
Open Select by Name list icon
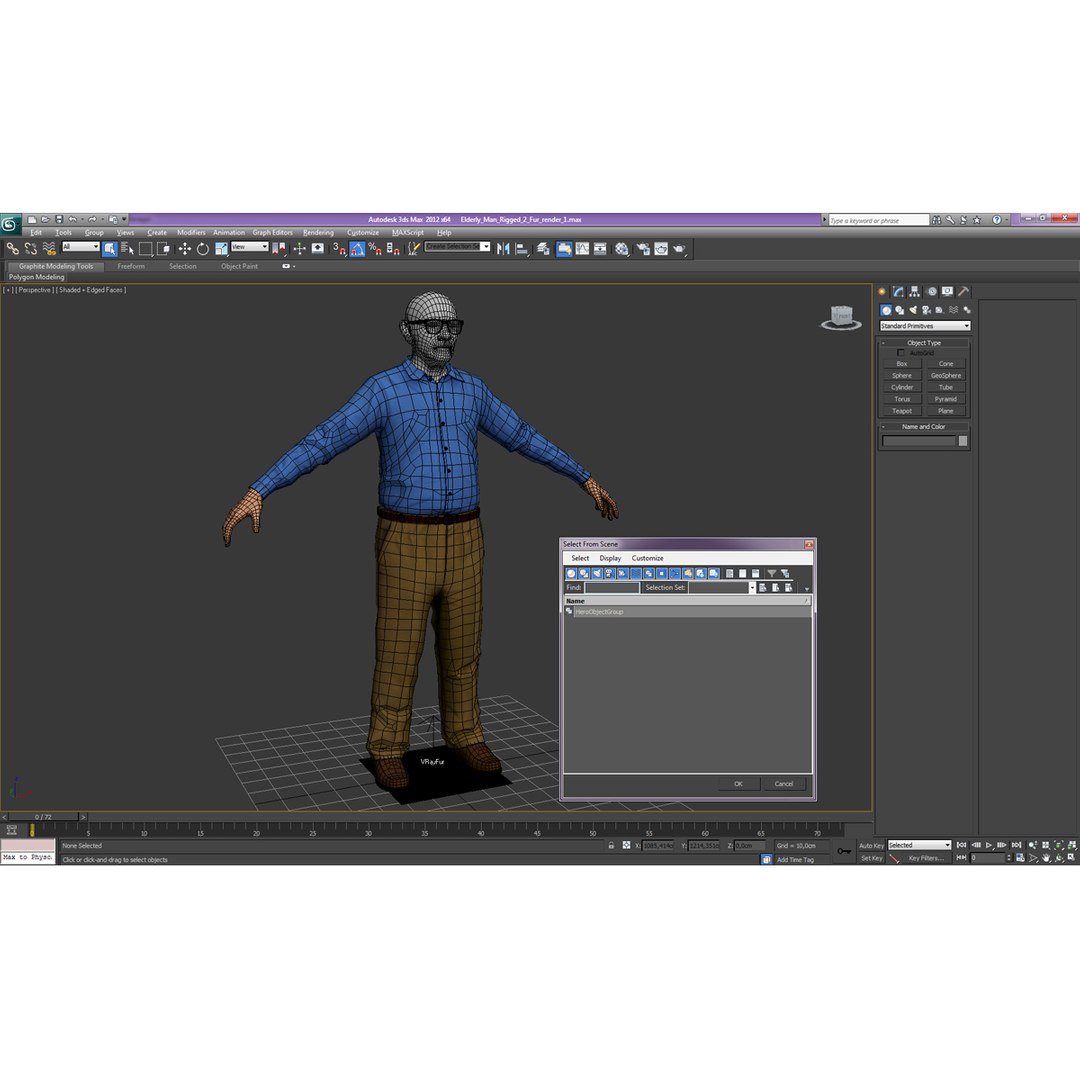127,249
